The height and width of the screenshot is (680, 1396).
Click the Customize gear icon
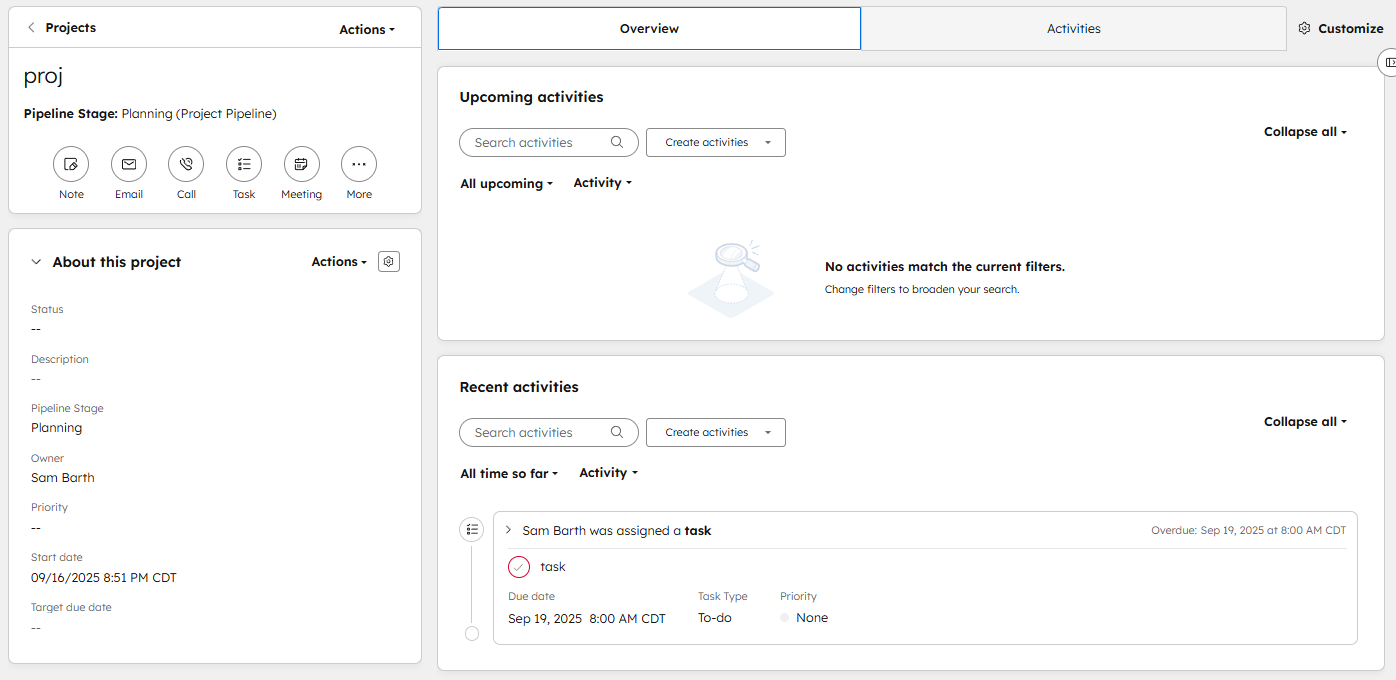point(1304,29)
